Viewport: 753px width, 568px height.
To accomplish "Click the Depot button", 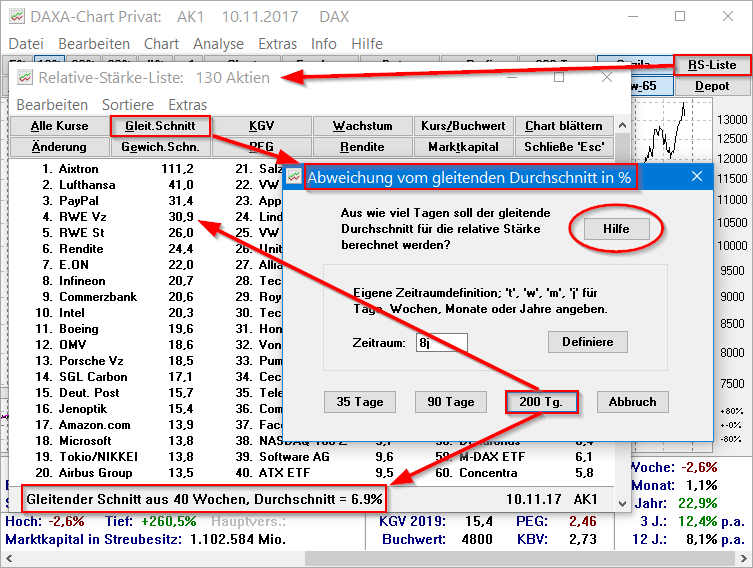I will point(712,86).
